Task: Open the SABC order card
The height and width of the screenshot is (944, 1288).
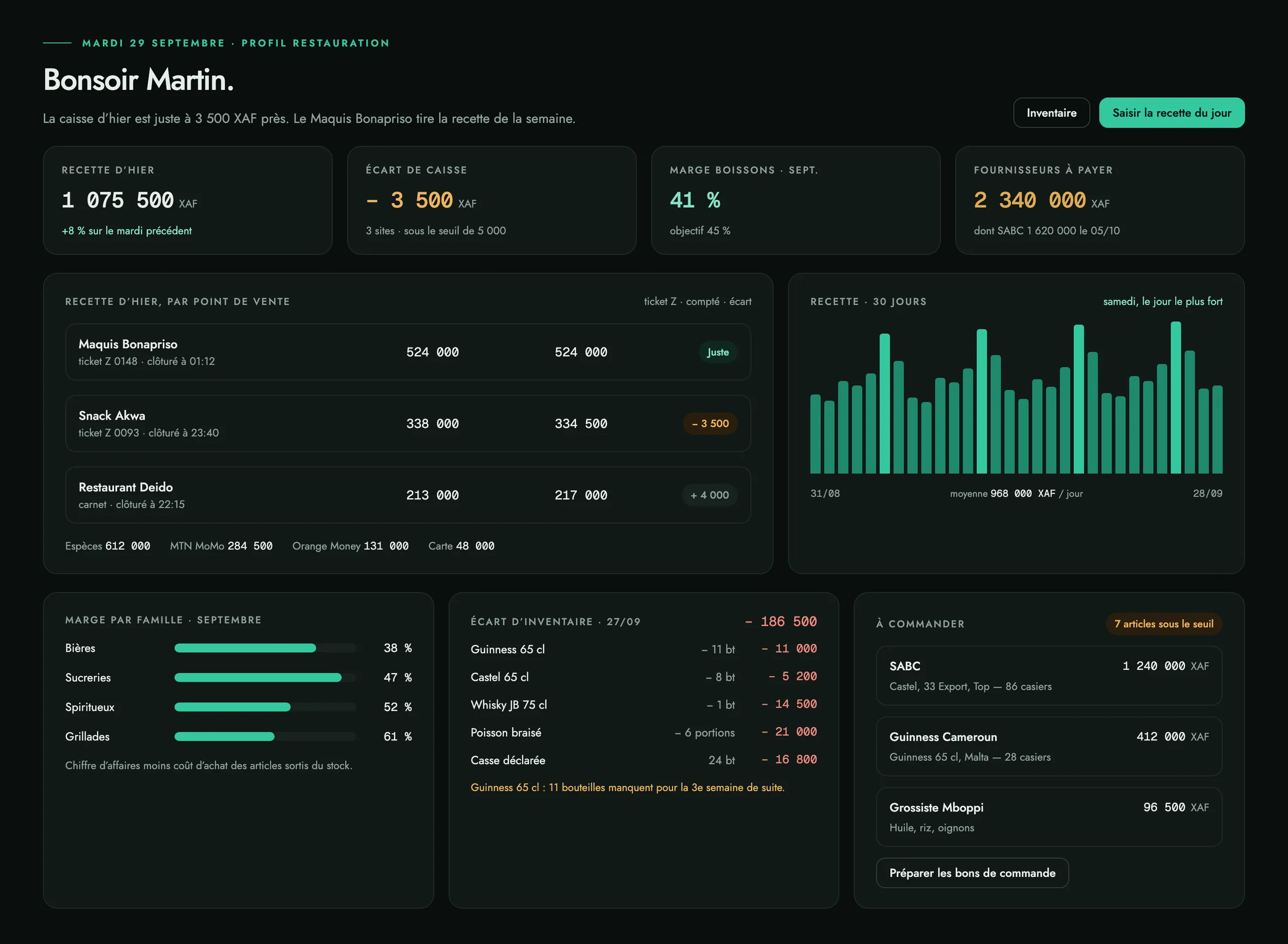Action: tap(1049, 675)
